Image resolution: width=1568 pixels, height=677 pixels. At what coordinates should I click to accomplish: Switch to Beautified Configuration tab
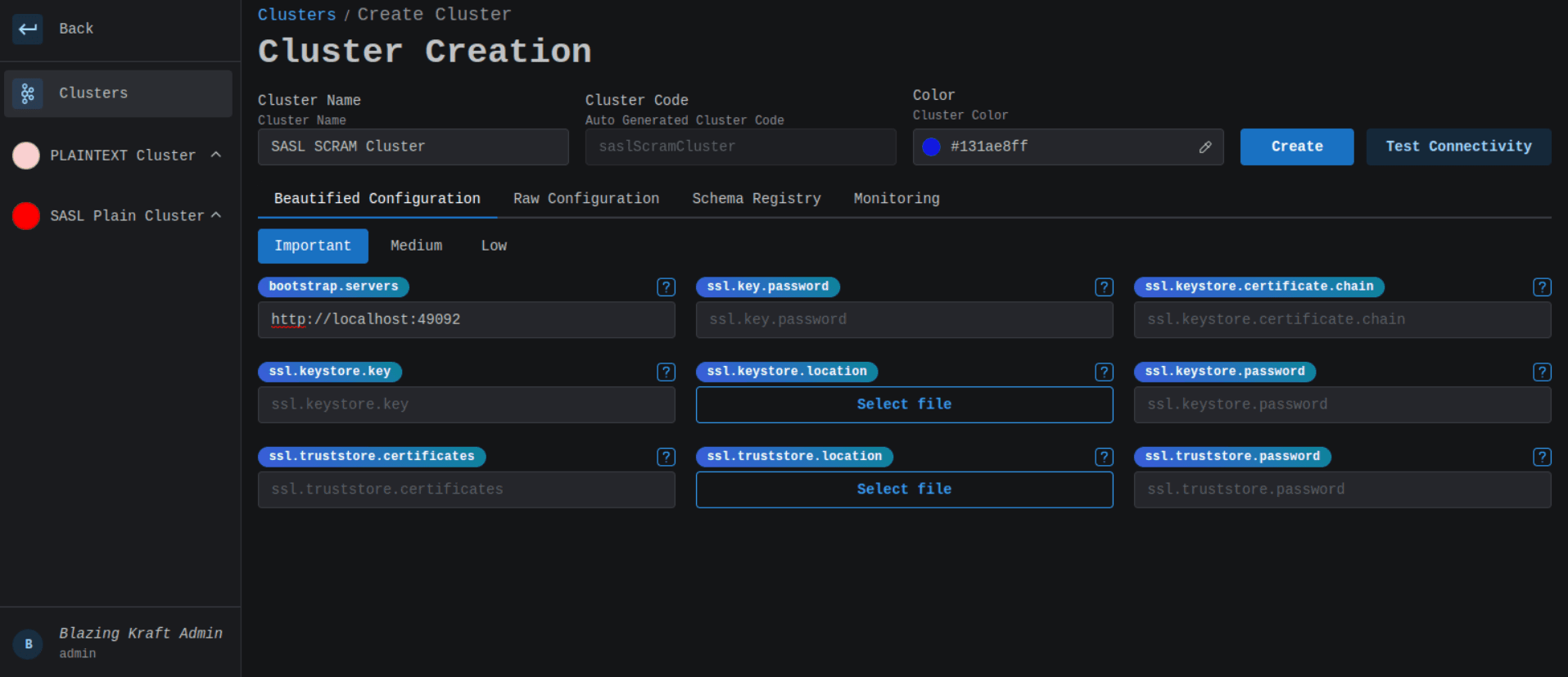pyautogui.click(x=377, y=199)
